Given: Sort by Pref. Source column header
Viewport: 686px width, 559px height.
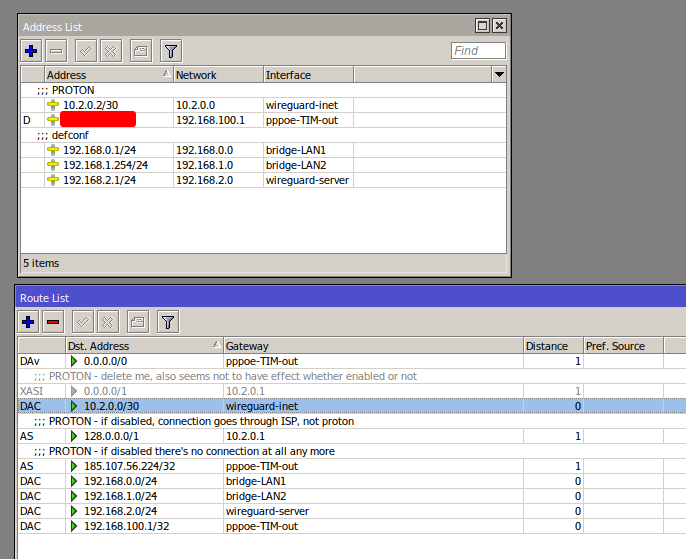Looking at the screenshot, I should 623,346.
